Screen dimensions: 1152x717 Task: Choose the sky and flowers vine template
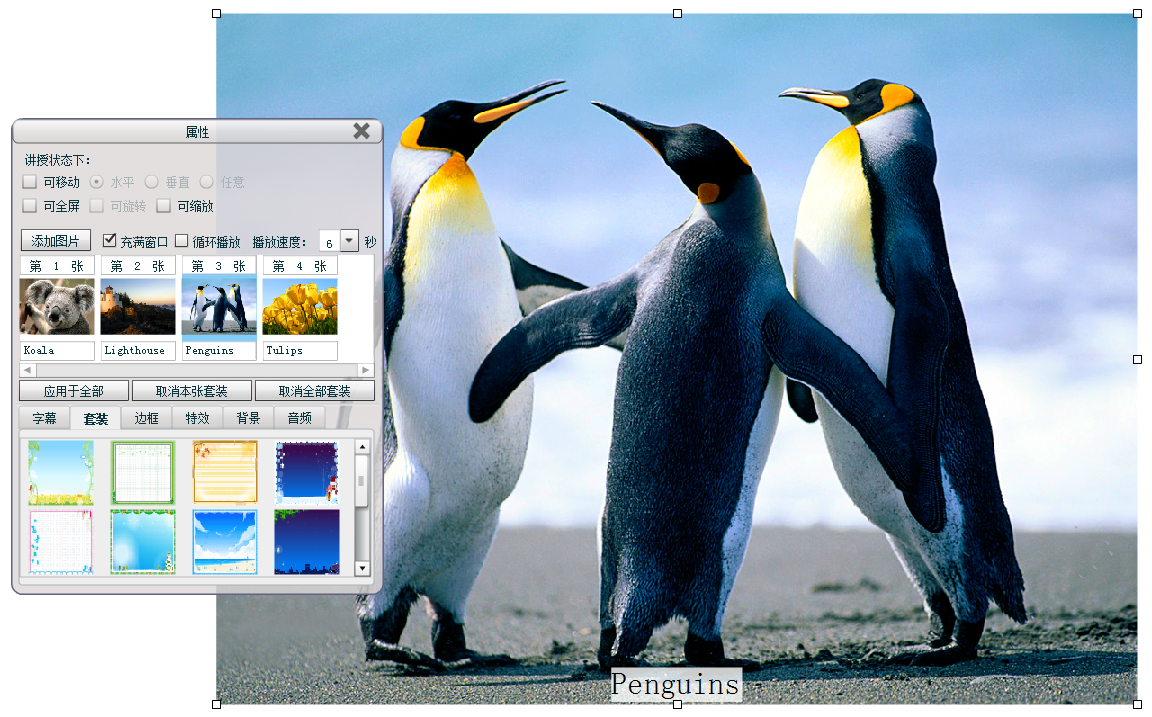tap(61, 472)
